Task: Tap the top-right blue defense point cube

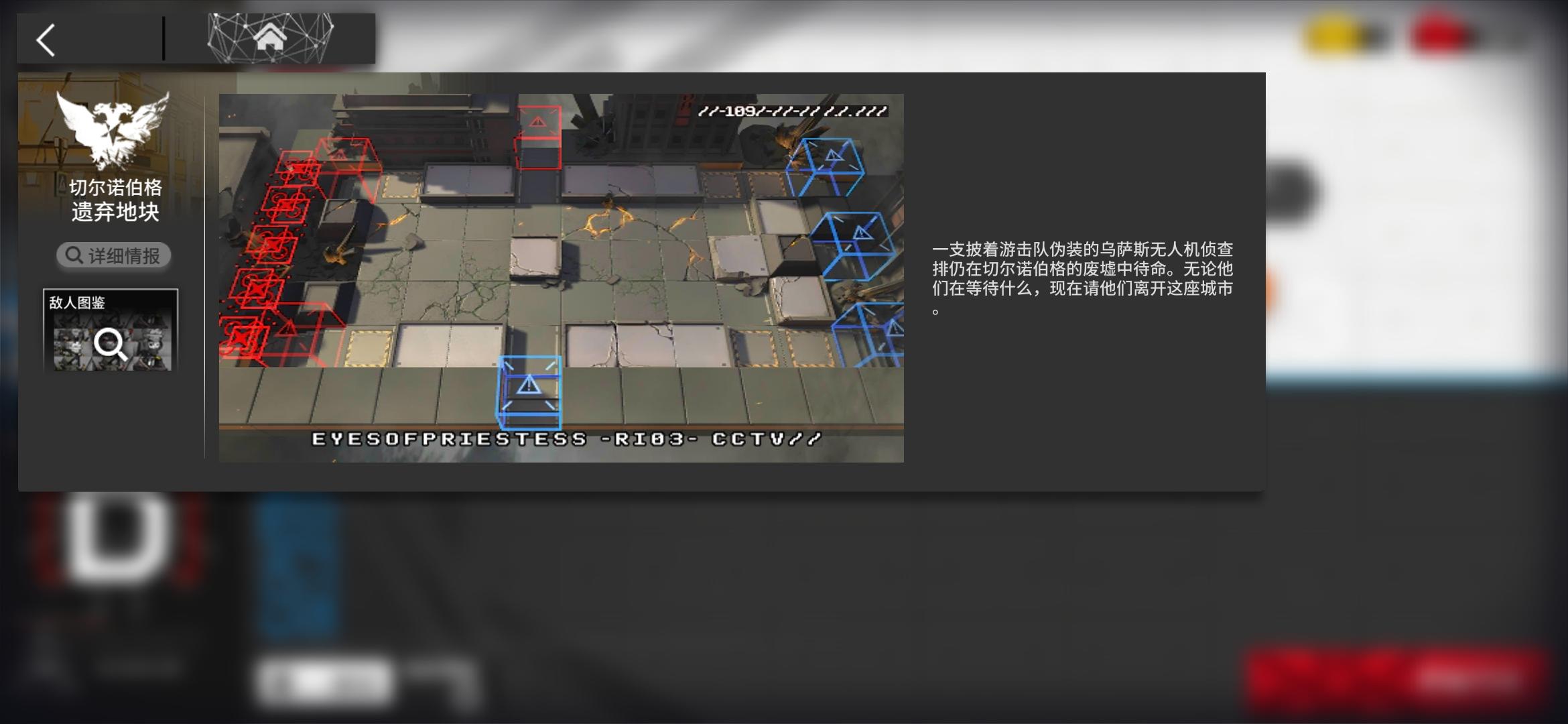Action: tap(826, 167)
